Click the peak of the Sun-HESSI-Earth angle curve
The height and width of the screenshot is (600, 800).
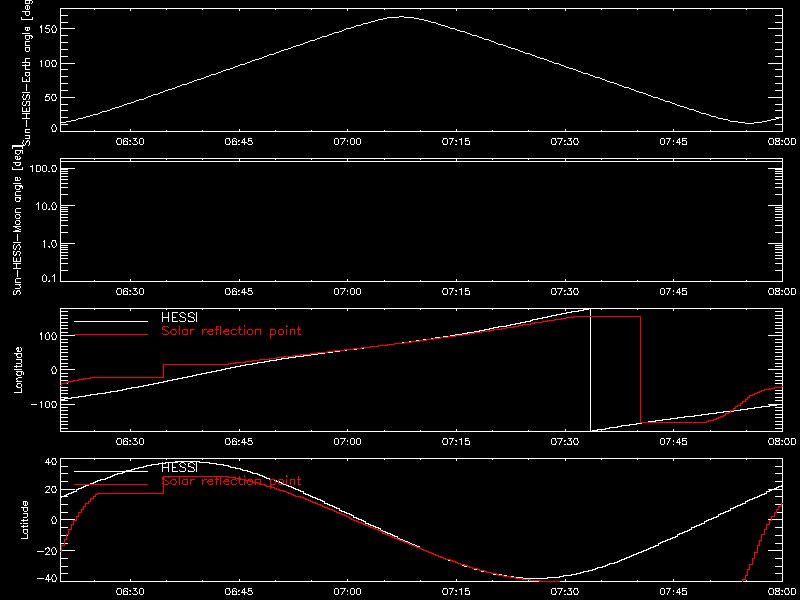point(400,17)
